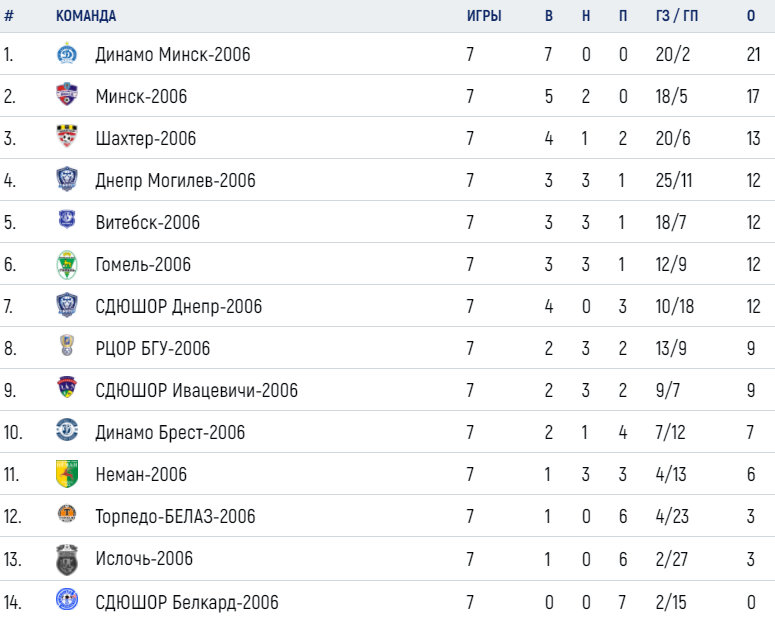
Task: Click the Минск-2006 crest icon
Action: [x=67, y=94]
